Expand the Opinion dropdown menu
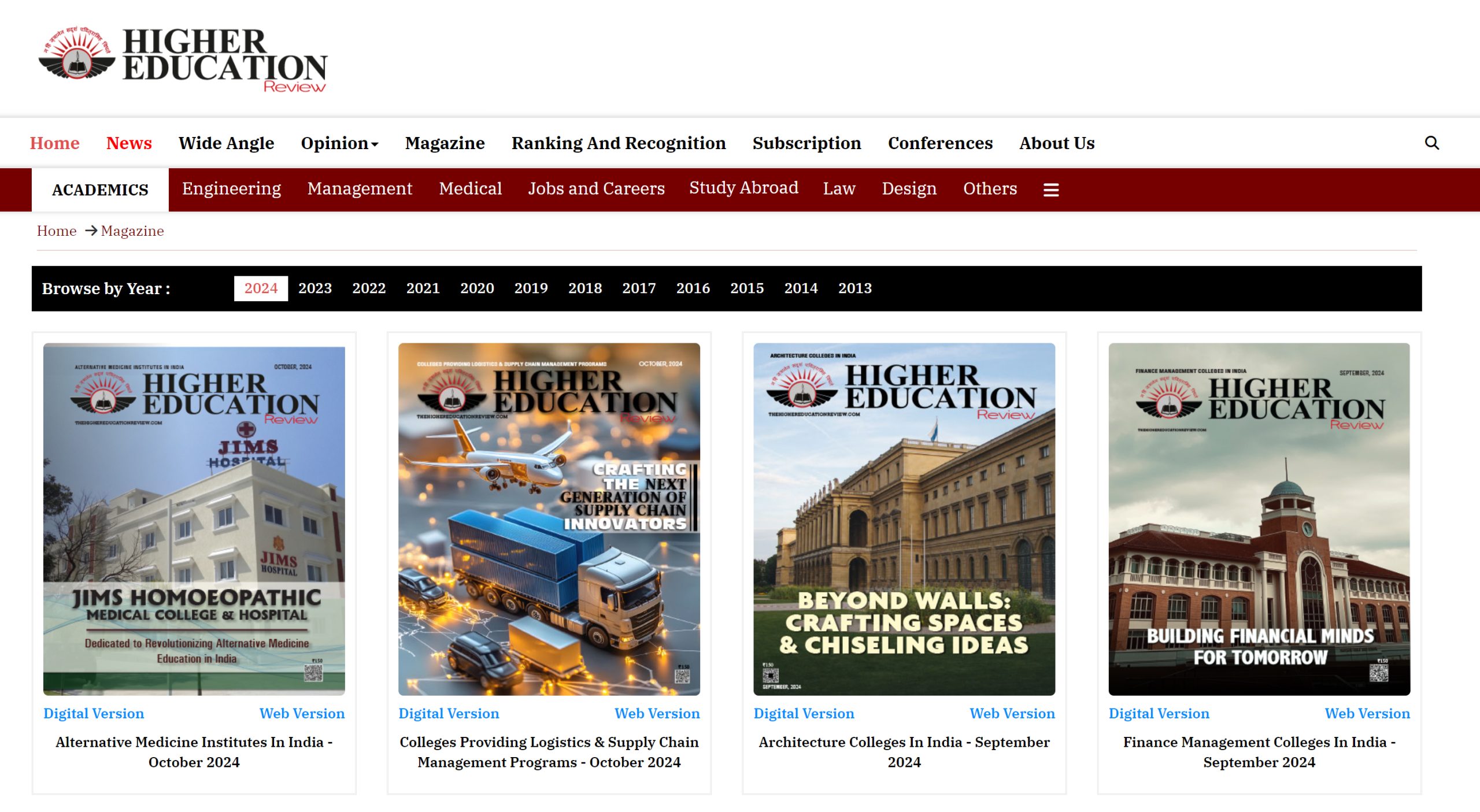The height and width of the screenshot is (812, 1480). (x=339, y=143)
